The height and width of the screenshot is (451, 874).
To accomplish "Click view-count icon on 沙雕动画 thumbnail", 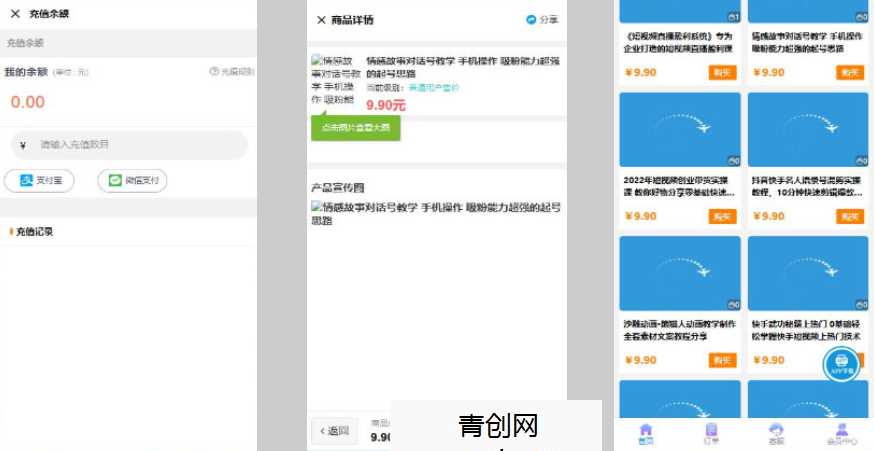I will [733, 304].
